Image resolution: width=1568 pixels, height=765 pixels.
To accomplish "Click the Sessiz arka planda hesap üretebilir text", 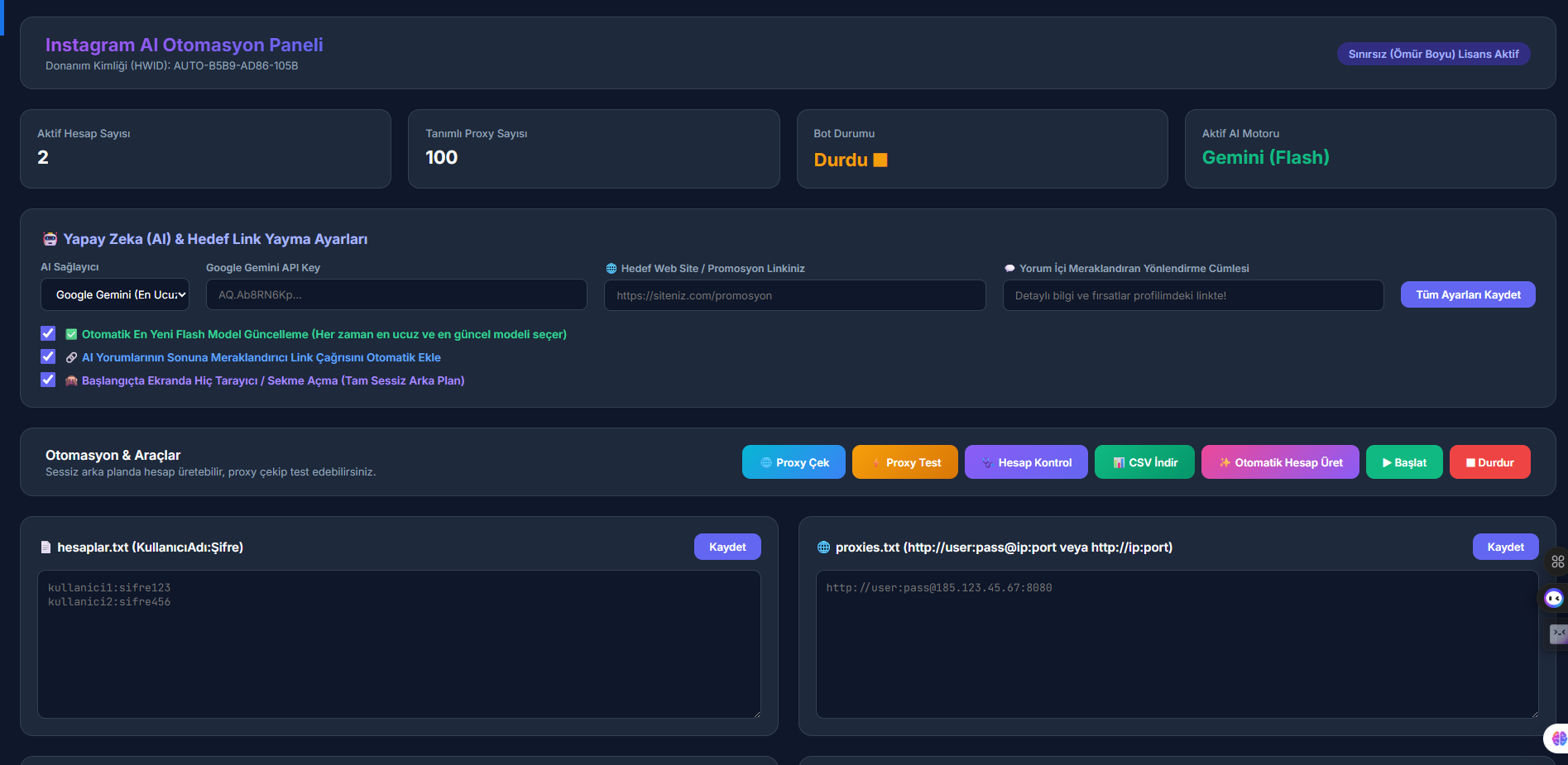I will [210, 472].
